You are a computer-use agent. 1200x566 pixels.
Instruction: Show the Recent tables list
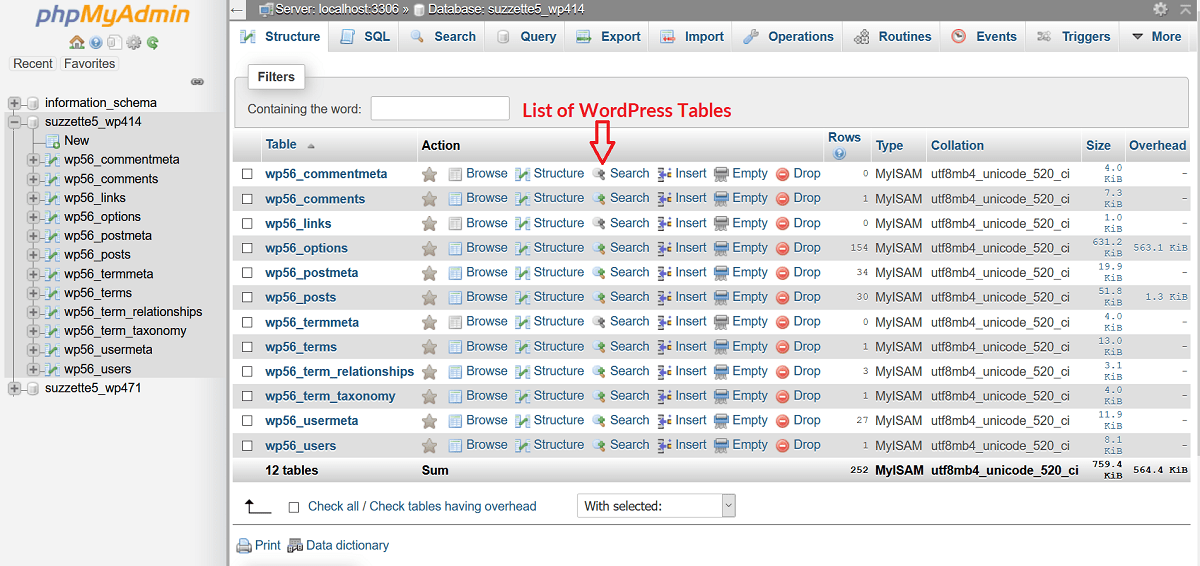tap(33, 63)
